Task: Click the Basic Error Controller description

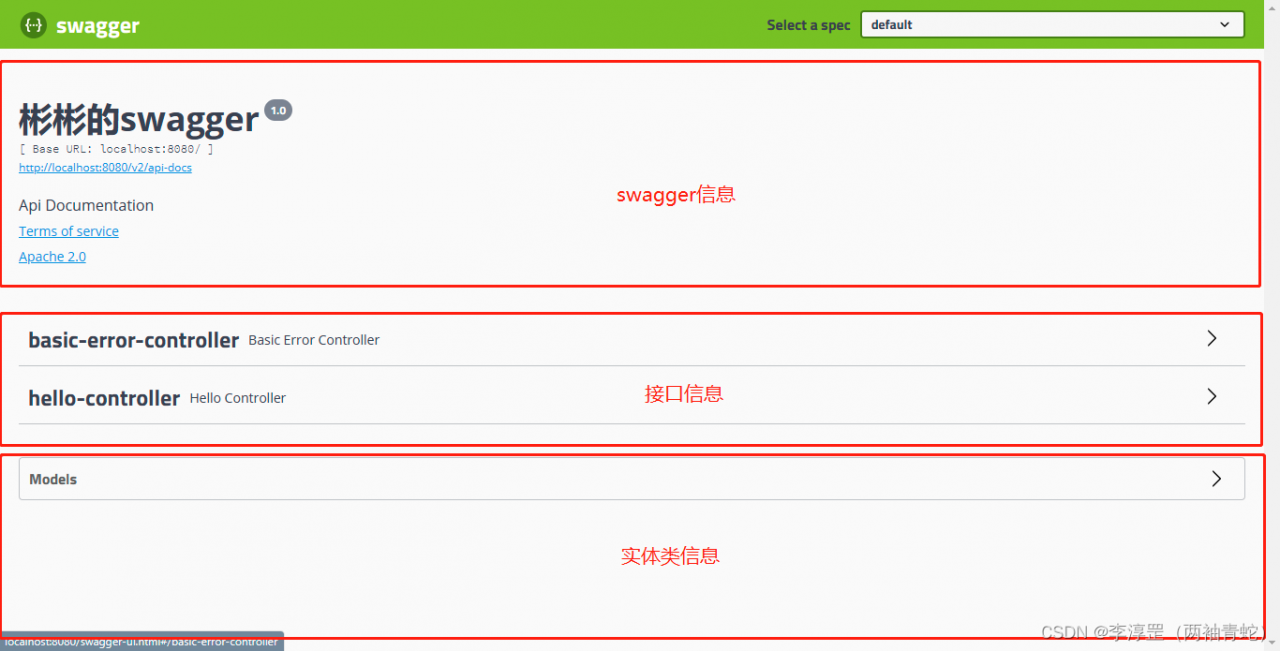Action: coord(314,340)
